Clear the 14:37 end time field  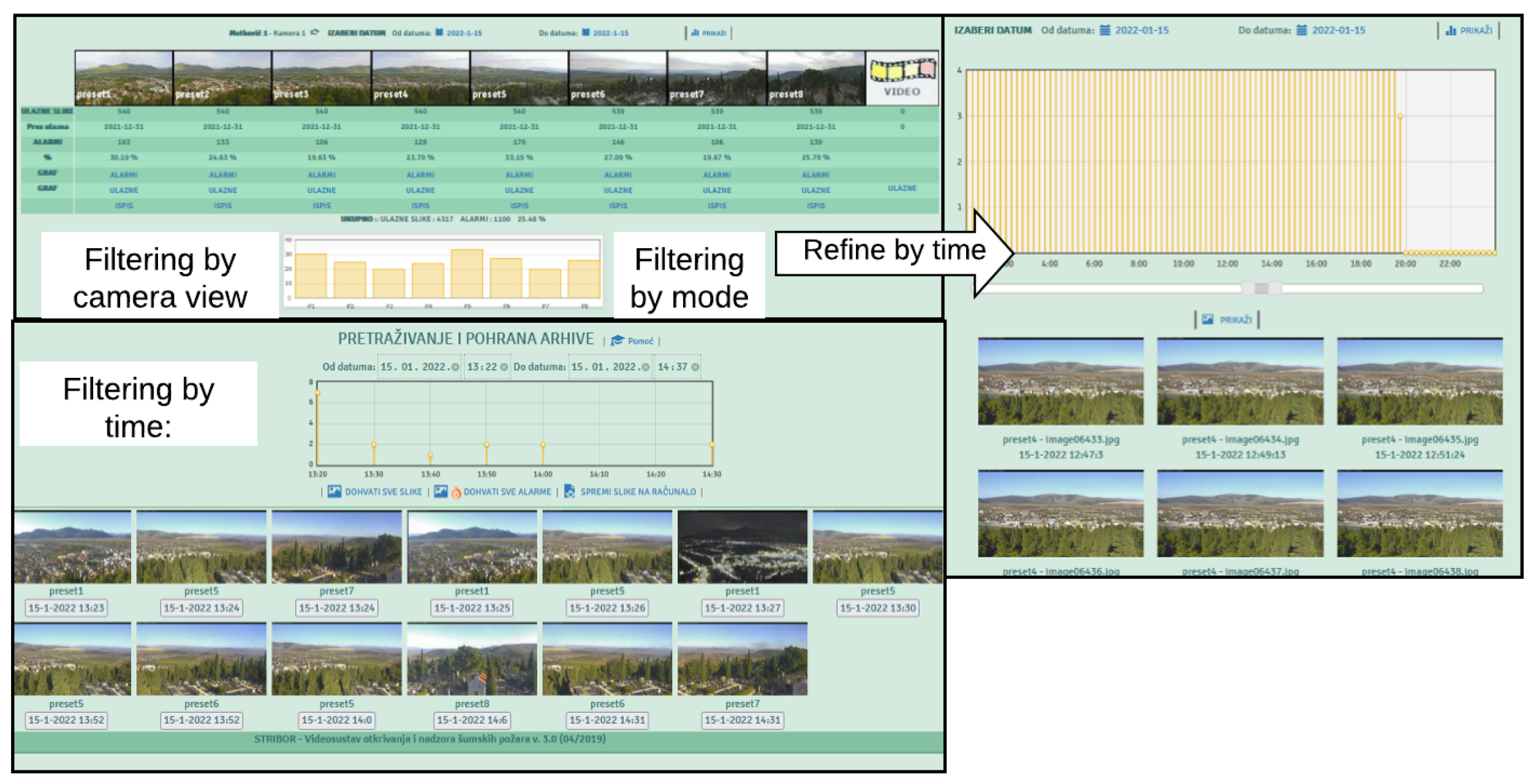(x=695, y=367)
